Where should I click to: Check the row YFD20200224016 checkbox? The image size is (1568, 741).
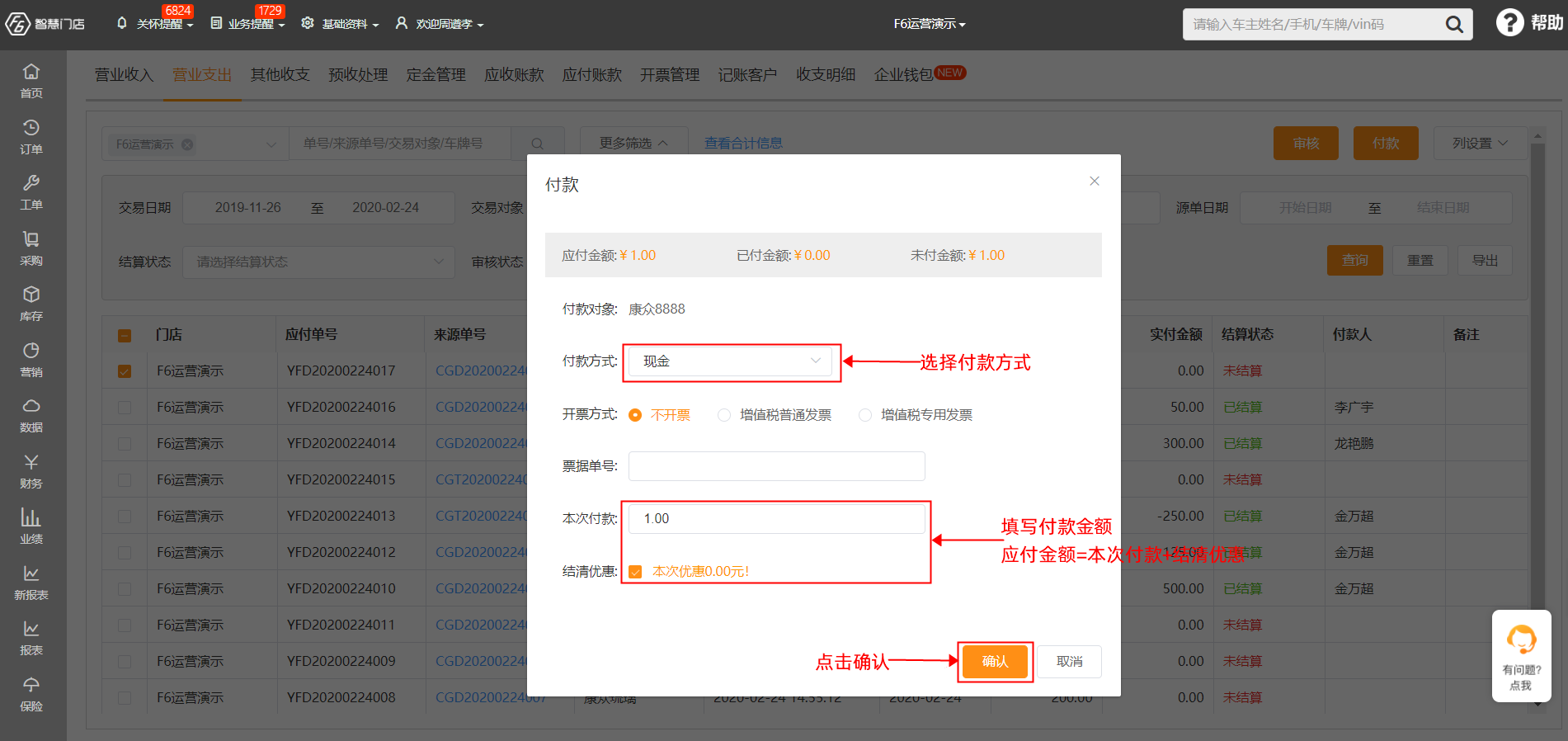click(x=125, y=408)
